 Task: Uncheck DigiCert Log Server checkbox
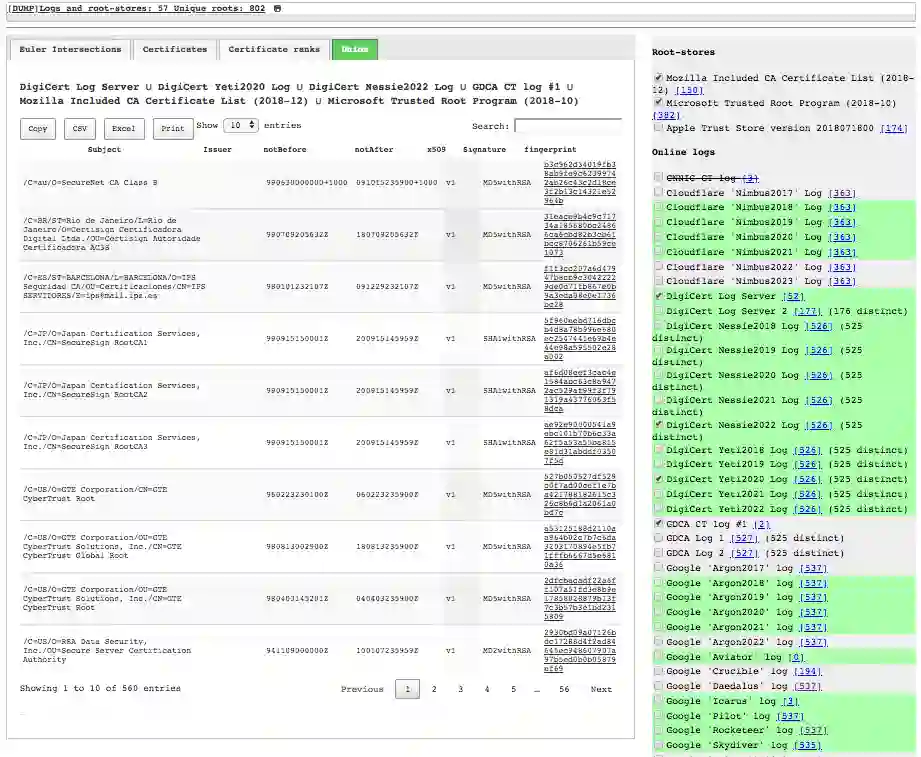tap(658, 296)
